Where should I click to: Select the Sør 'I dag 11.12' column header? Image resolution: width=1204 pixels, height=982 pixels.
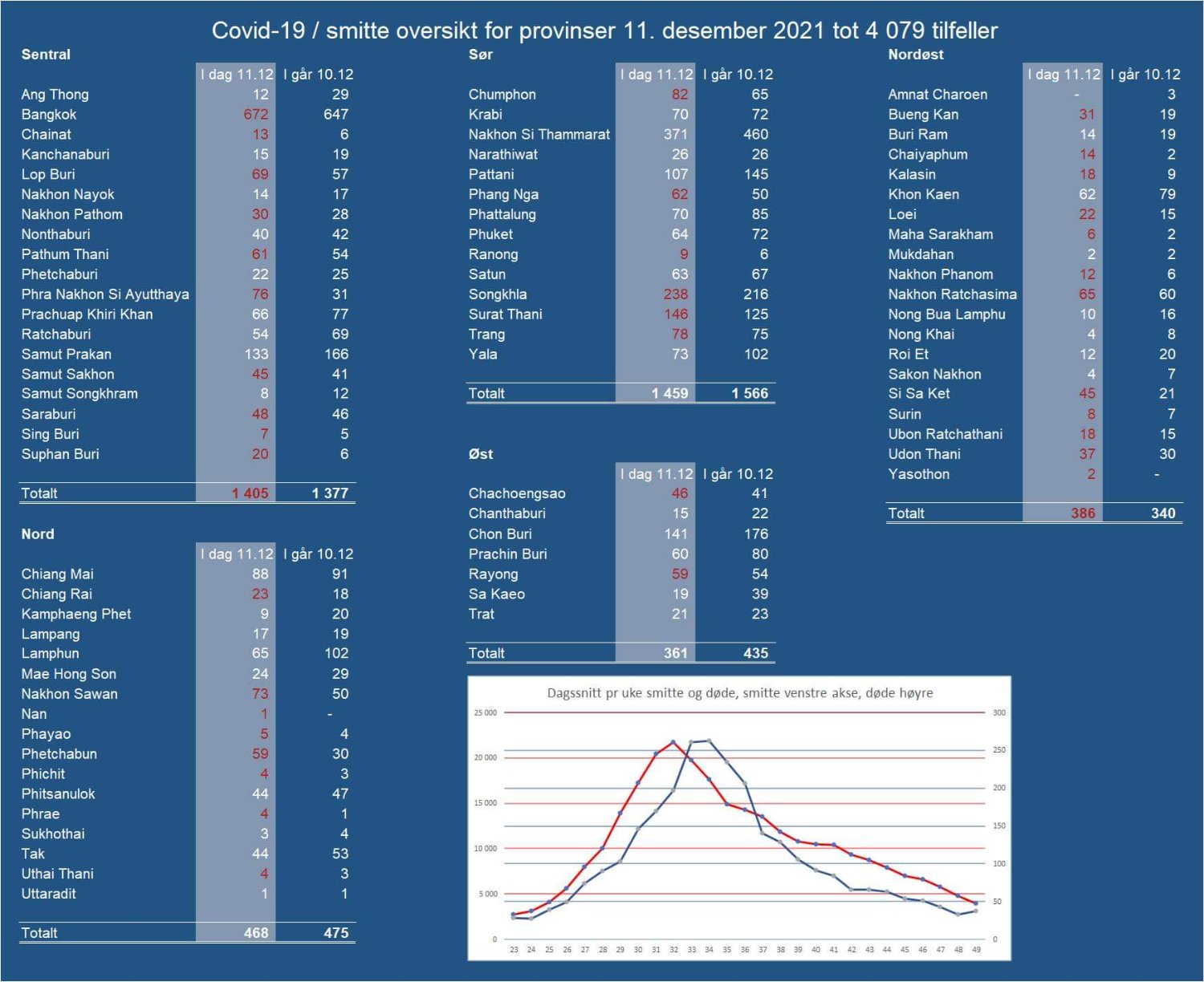(x=656, y=75)
